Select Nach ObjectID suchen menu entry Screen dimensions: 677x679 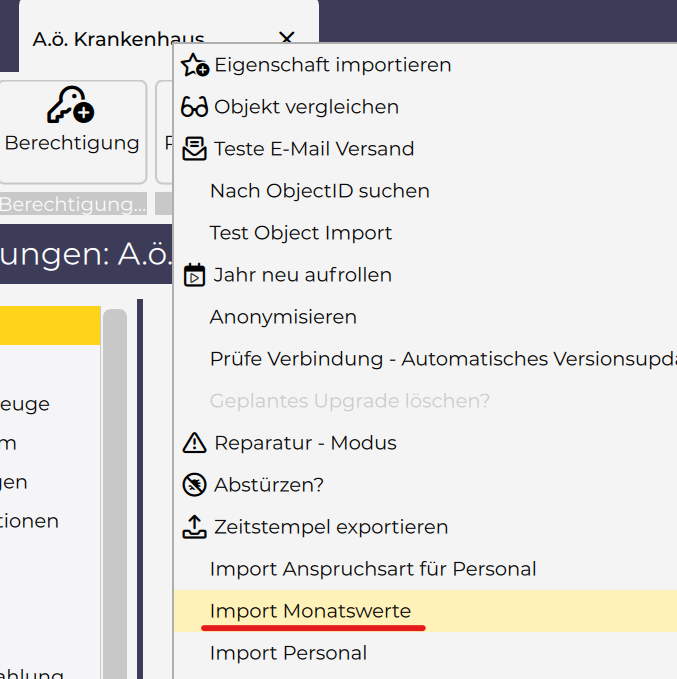[x=319, y=191]
